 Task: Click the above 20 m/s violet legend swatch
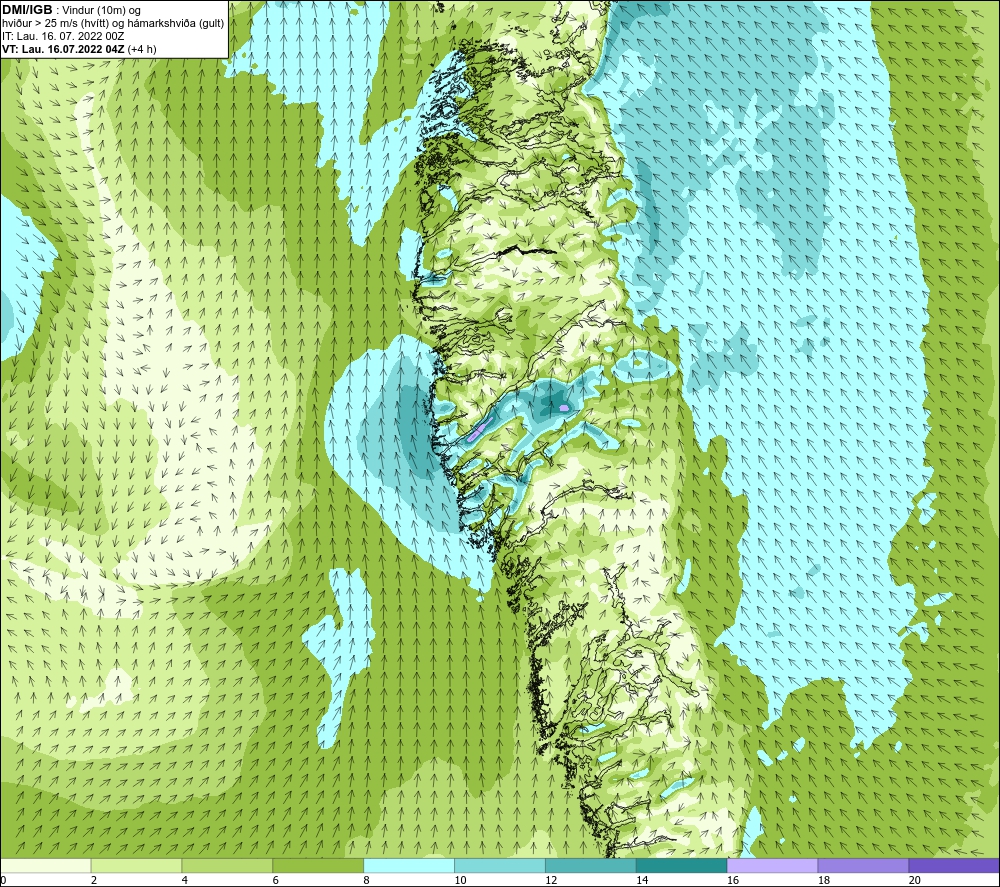pyautogui.click(x=953, y=865)
